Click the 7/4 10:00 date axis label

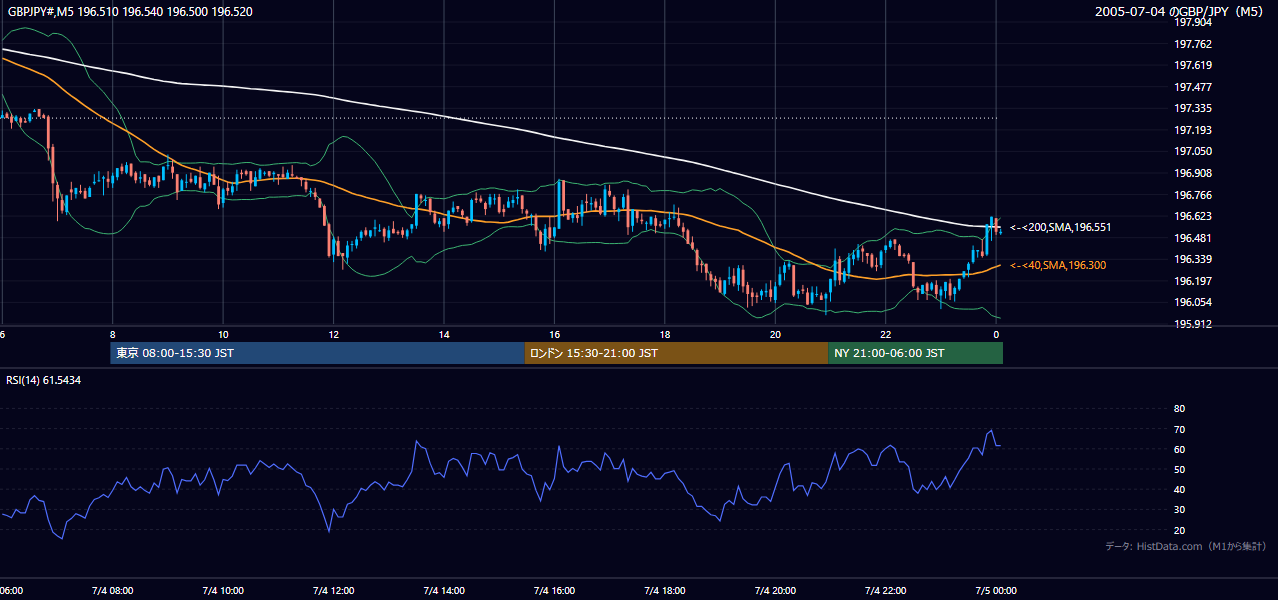222,590
